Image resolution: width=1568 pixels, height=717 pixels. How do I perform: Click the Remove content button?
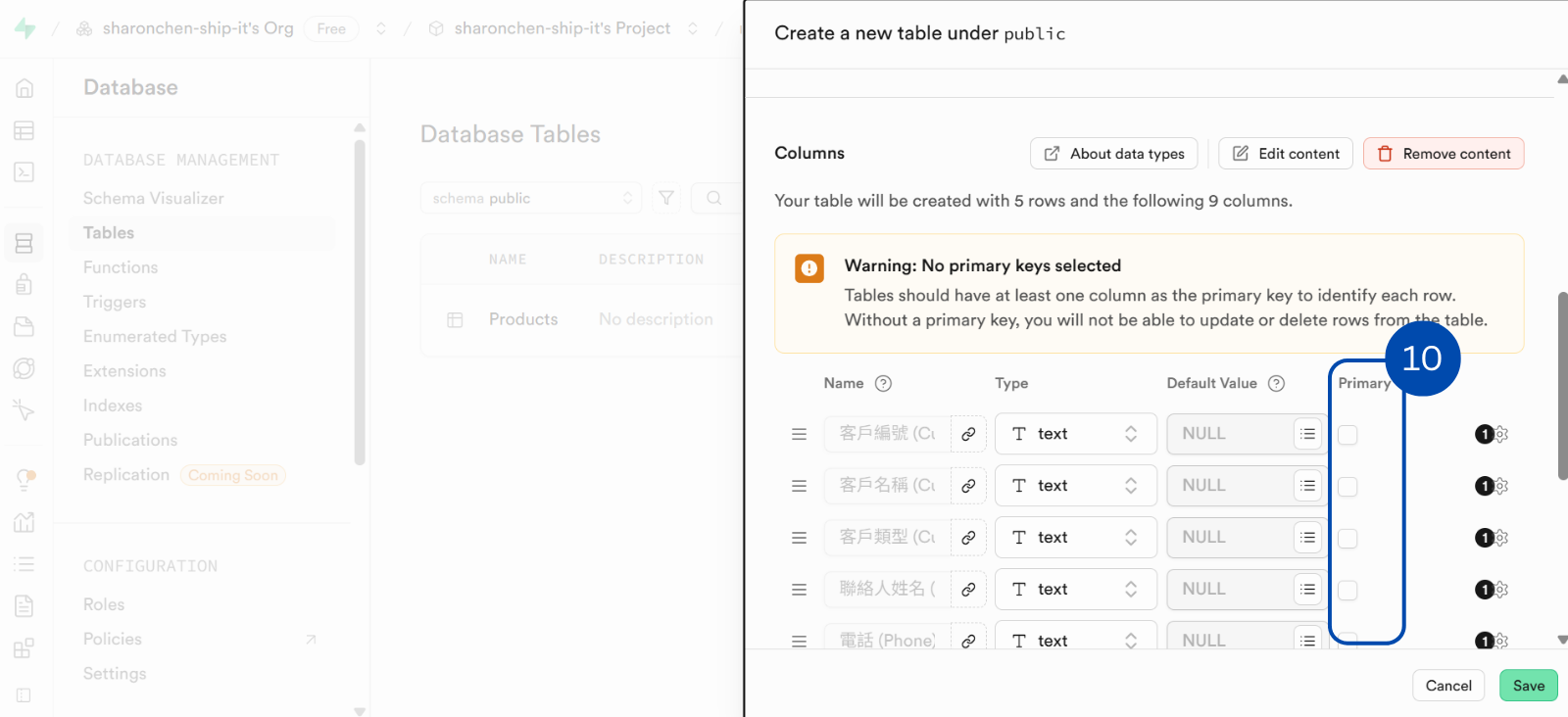(x=1443, y=154)
